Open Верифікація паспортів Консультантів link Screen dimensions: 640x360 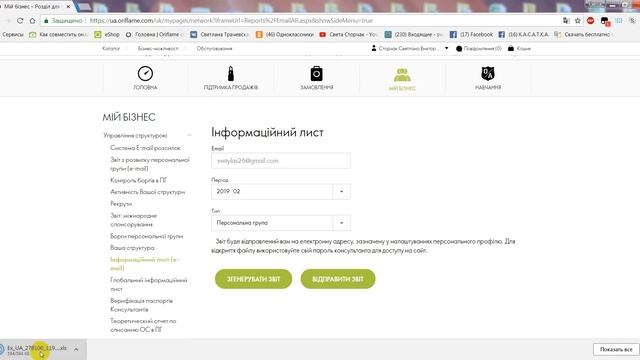coord(142,305)
